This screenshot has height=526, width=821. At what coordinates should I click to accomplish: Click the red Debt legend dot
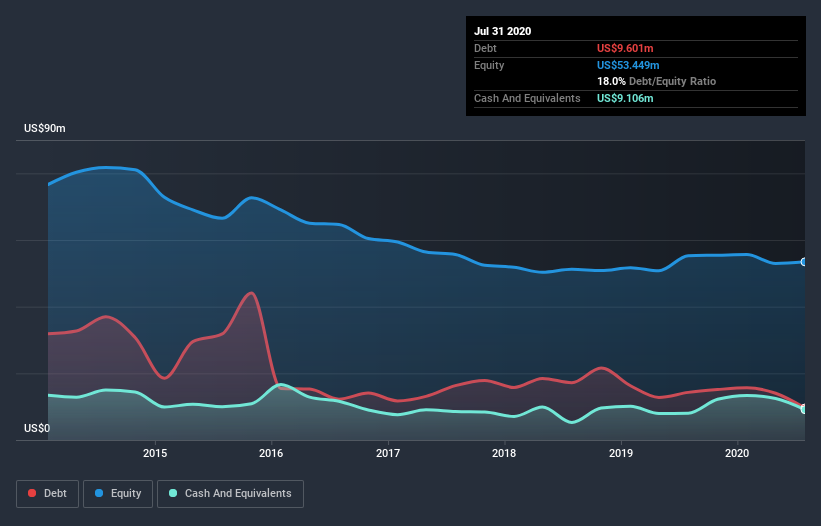32,493
